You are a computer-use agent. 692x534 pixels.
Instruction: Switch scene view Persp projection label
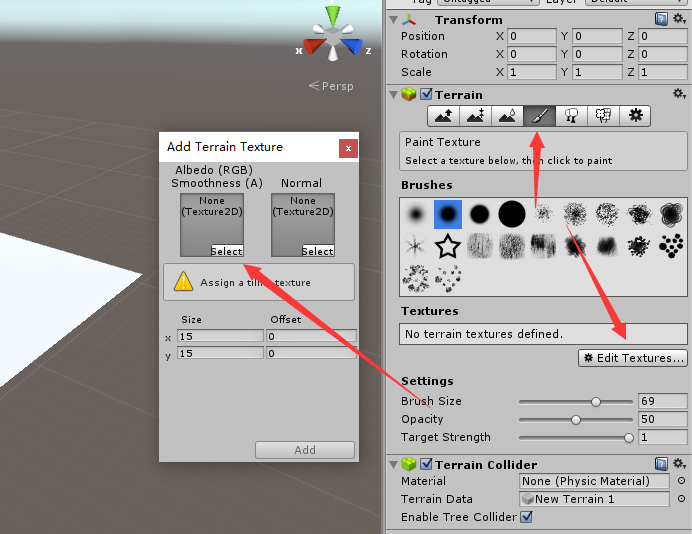click(331, 86)
